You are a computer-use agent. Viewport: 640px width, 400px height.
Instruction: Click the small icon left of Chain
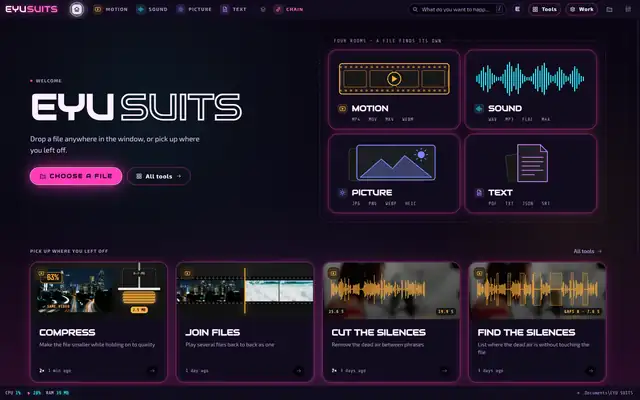click(x=263, y=9)
